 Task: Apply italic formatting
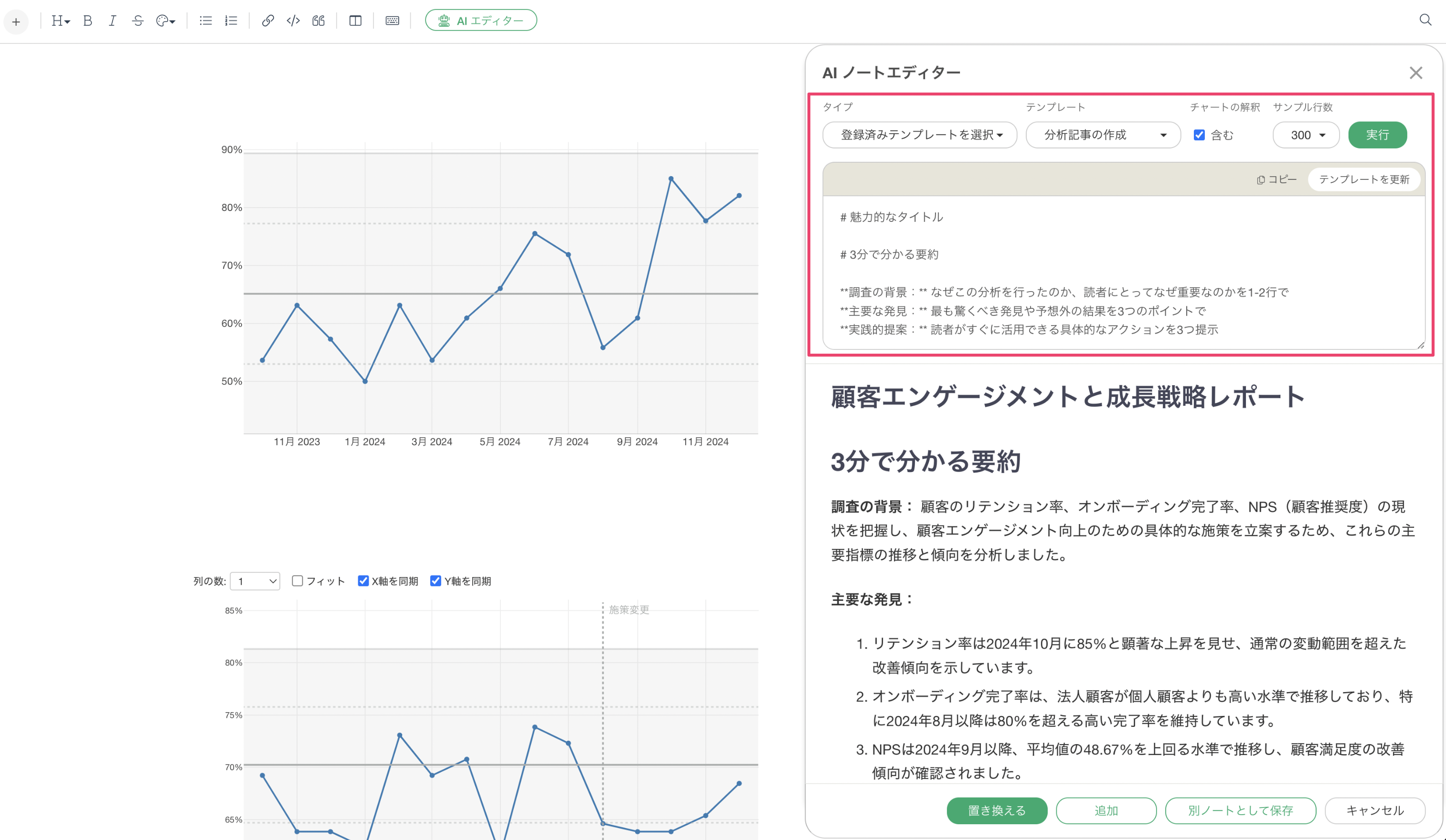coord(113,21)
